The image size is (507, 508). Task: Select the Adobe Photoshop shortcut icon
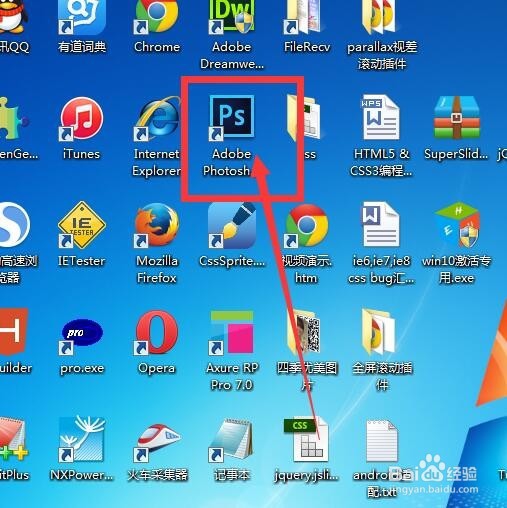coord(232,117)
